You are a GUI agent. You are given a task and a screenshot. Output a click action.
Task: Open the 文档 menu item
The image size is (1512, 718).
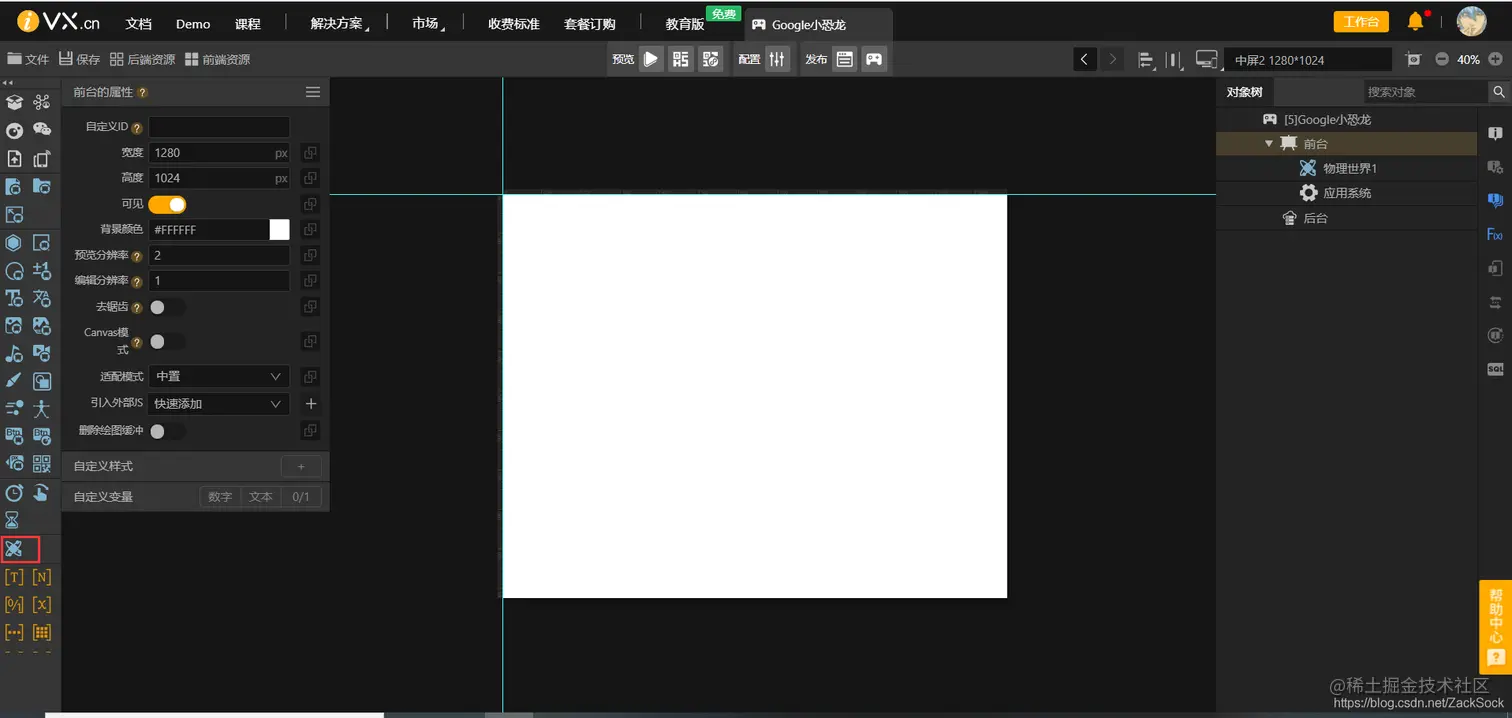tap(139, 24)
